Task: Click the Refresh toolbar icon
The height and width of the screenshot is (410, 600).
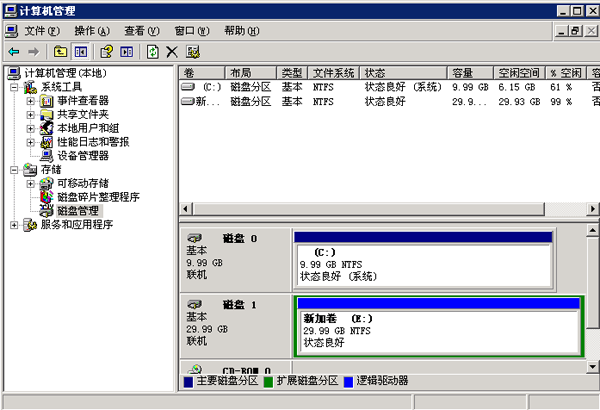Action: pos(152,51)
